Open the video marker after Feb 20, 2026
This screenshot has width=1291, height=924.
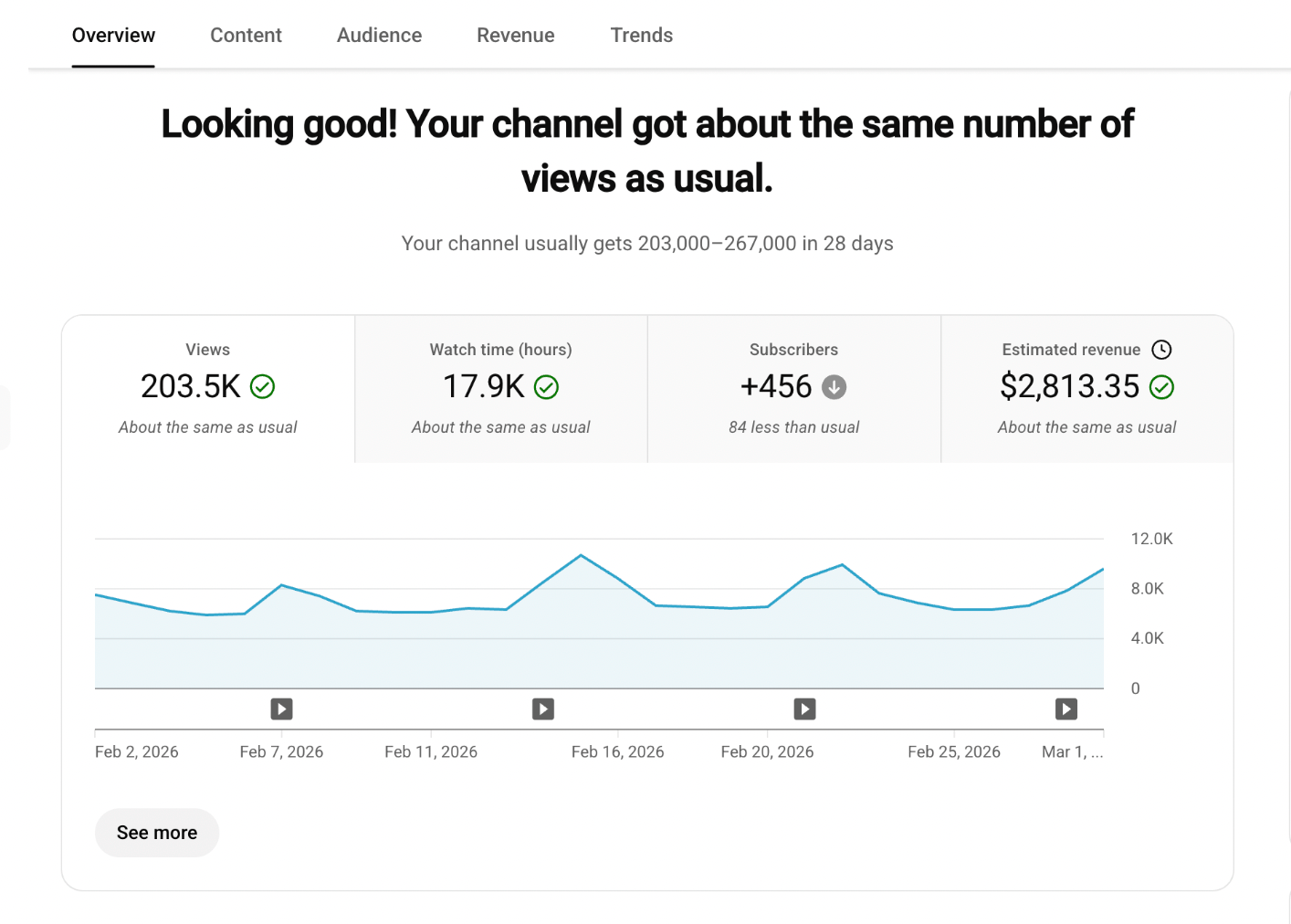804,709
